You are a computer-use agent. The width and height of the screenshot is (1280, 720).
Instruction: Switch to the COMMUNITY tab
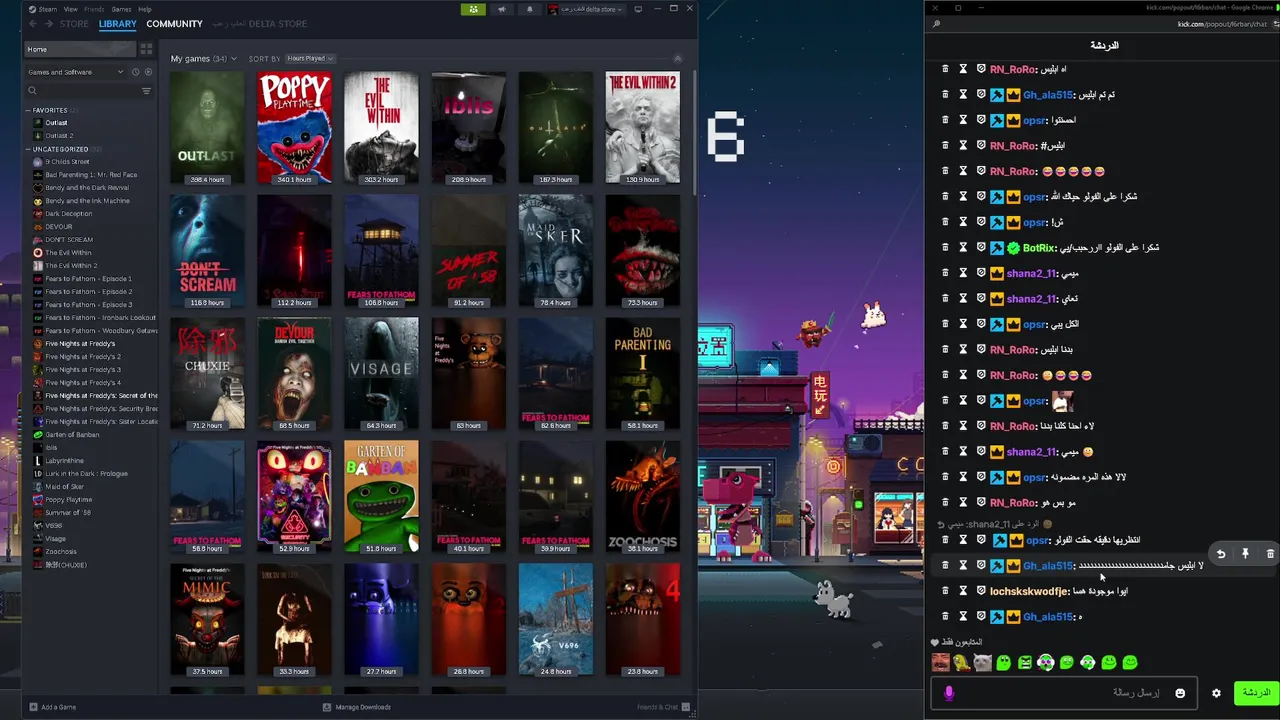[174, 24]
